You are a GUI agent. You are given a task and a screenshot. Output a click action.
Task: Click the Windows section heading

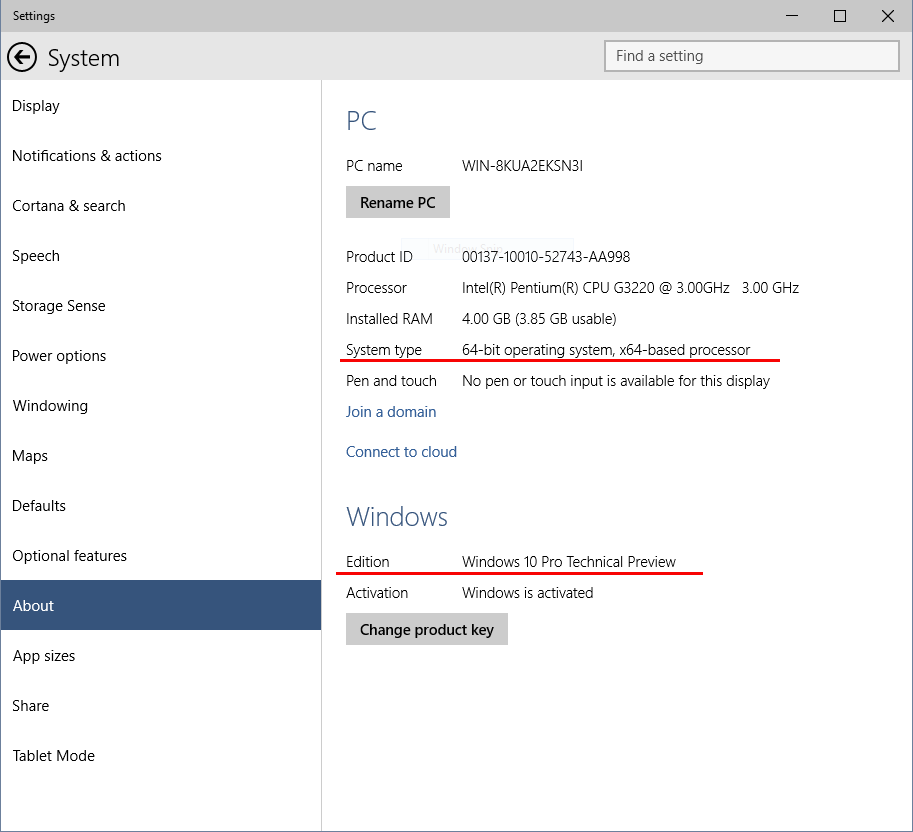point(397,517)
